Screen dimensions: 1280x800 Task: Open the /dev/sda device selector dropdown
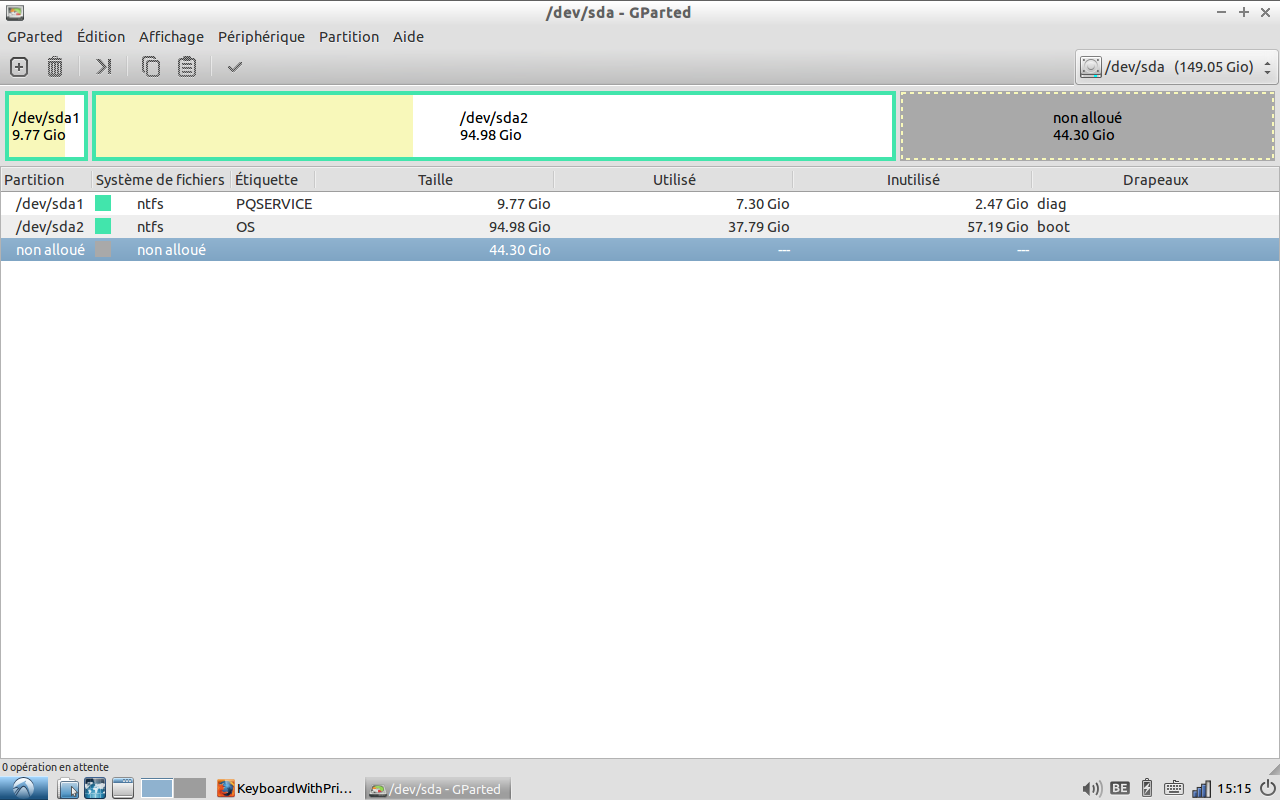[x=1177, y=67]
